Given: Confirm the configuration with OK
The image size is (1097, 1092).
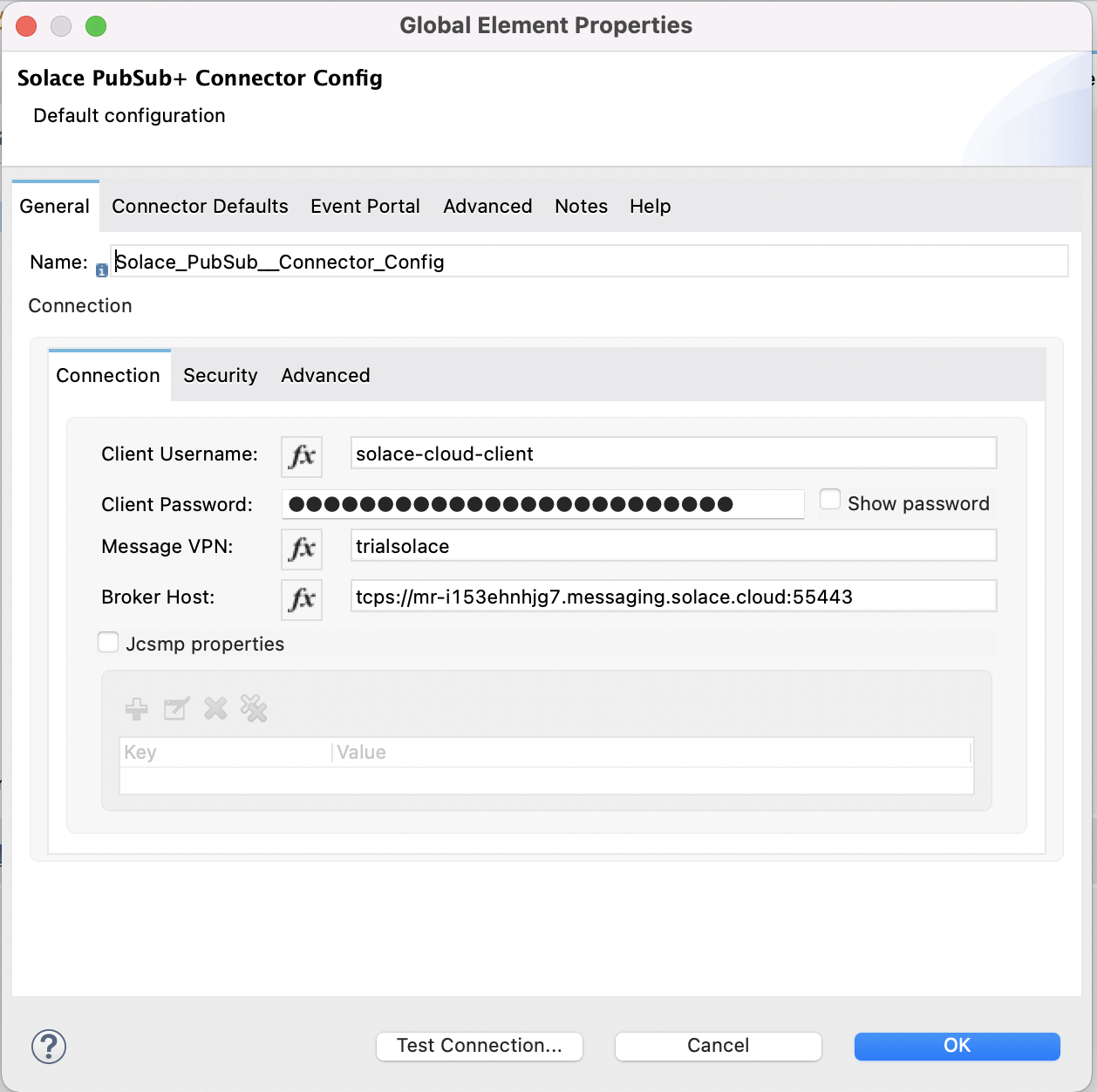Looking at the screenshot, I should point(956,1046).
